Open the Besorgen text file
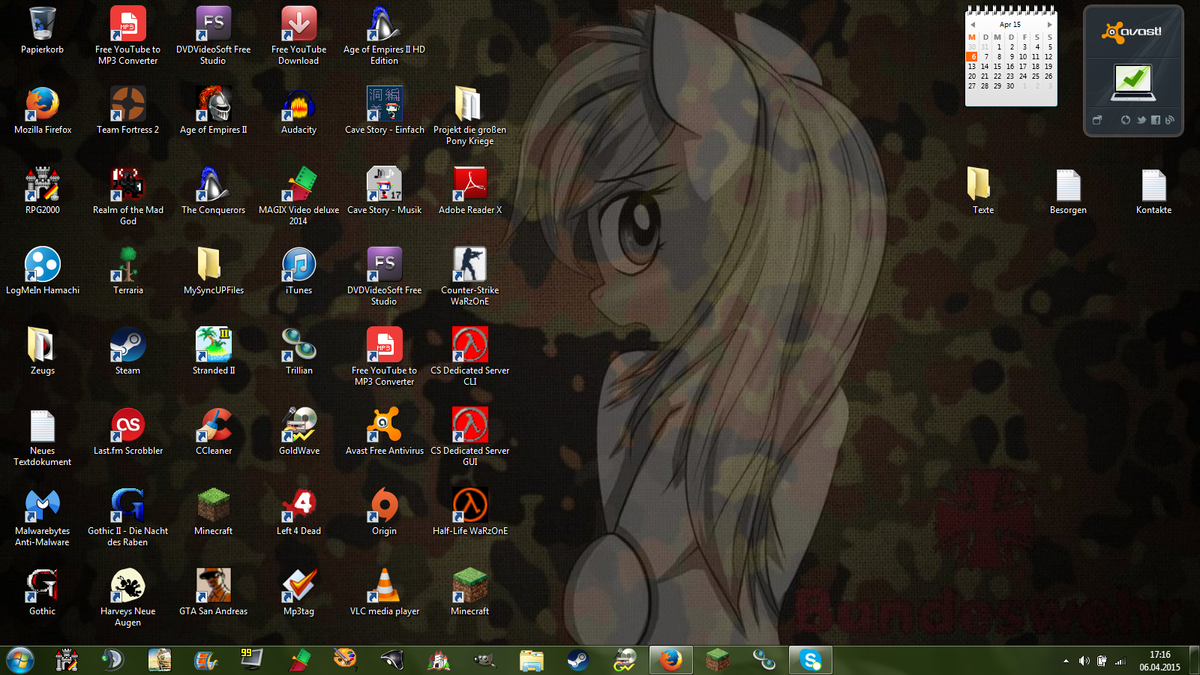Image resolution: width=1200 pixels, height=675 pixels. coord(1068,191)
